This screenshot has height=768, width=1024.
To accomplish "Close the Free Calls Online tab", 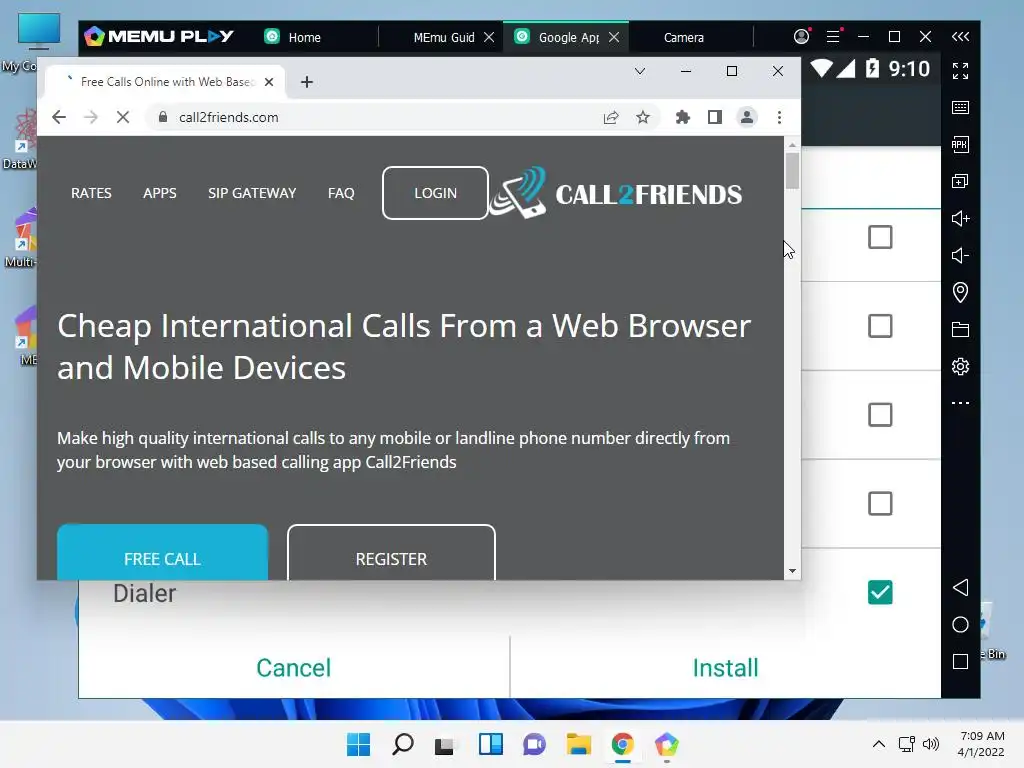I will pyautogui.click(x=269, y=82).
